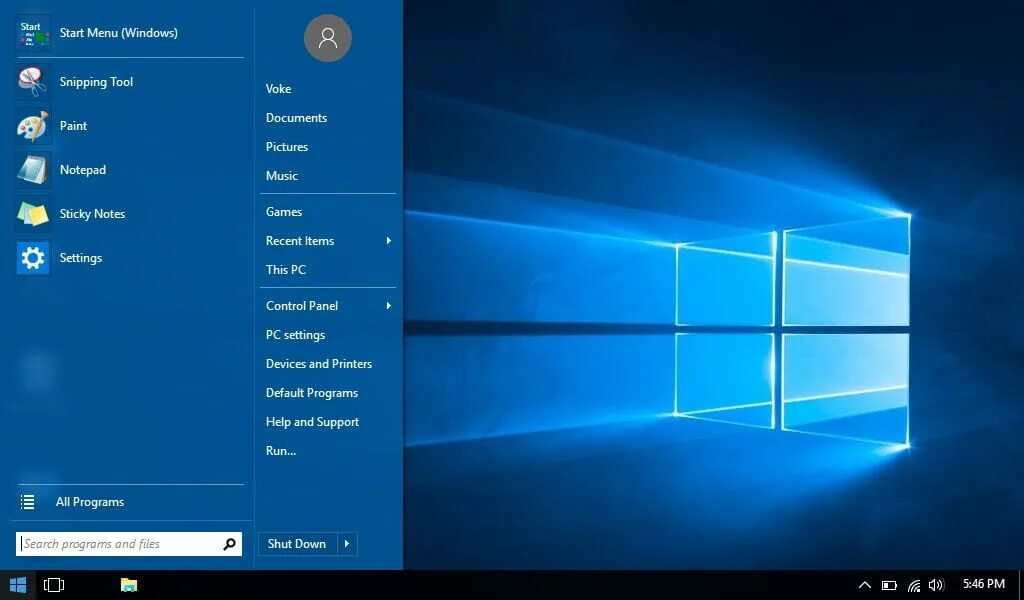The width and height of the screenshot is (1024, 600).
Task: Click the battery status icon
Action: tap(889, 585)
